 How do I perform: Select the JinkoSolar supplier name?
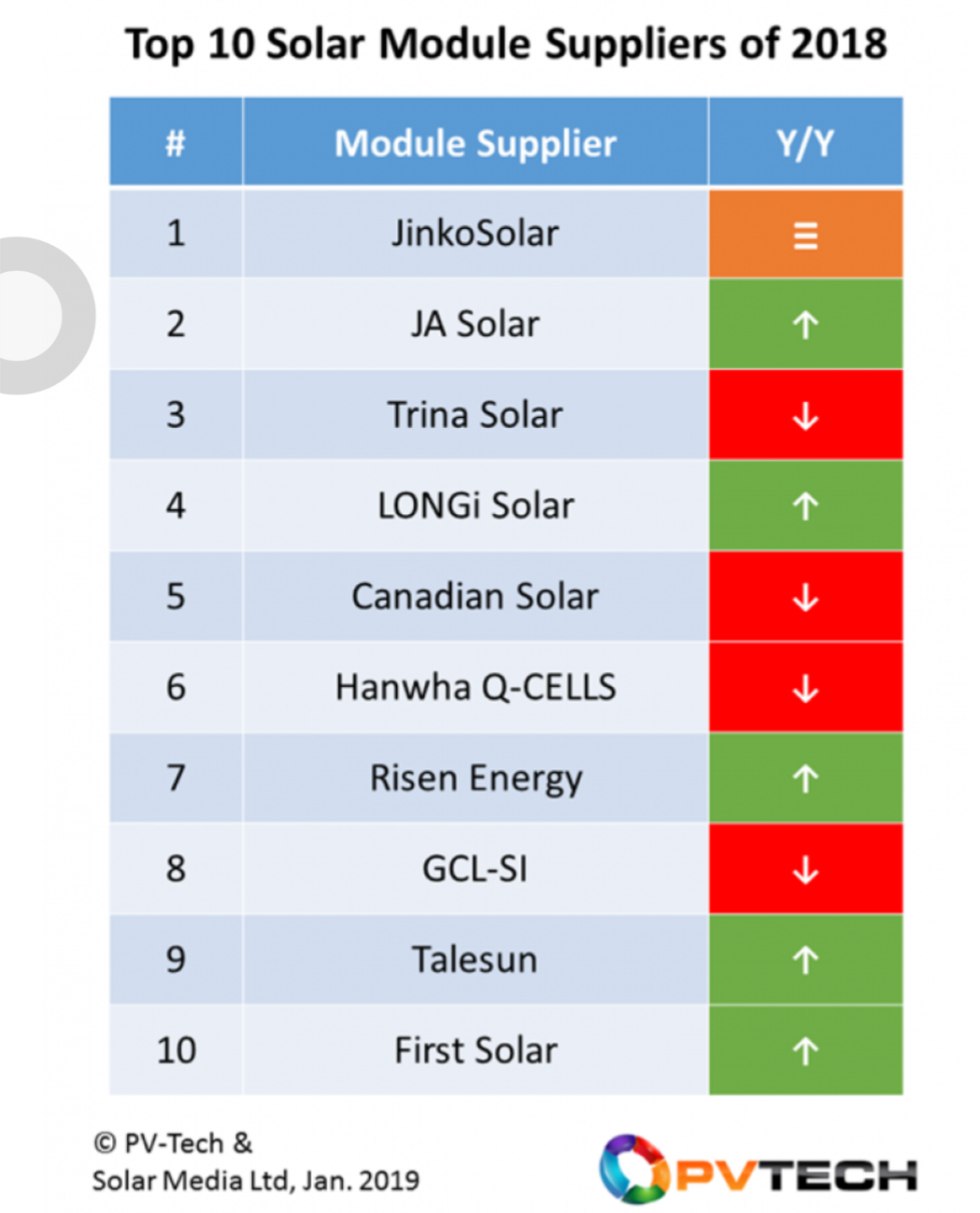(x=475, y=234)
